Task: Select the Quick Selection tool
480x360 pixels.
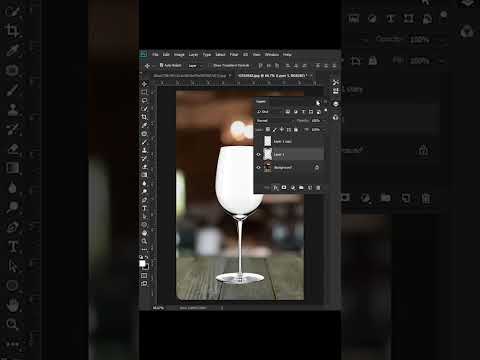Action: 144,109
